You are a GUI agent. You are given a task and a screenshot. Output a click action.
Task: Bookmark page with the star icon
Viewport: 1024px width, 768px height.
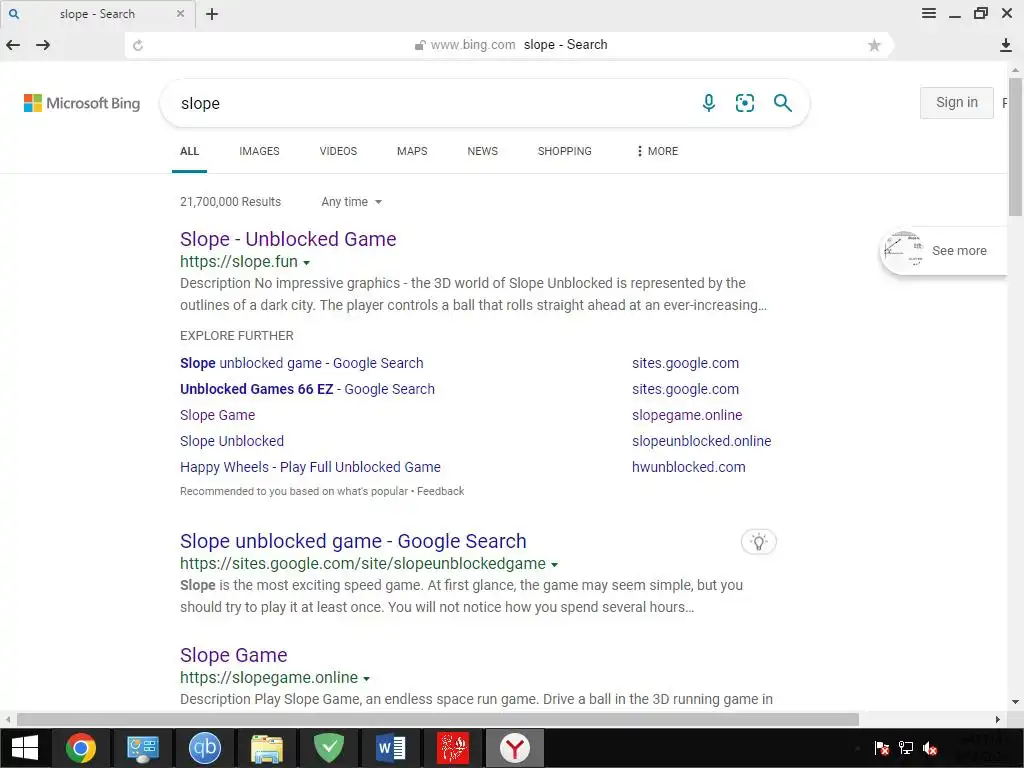pos(874,45)
